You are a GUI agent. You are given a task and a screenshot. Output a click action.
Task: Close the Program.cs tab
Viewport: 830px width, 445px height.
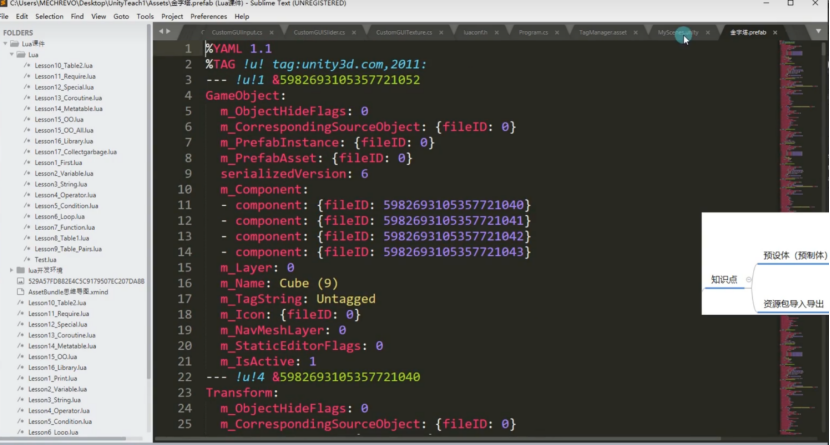pos(557,33)
